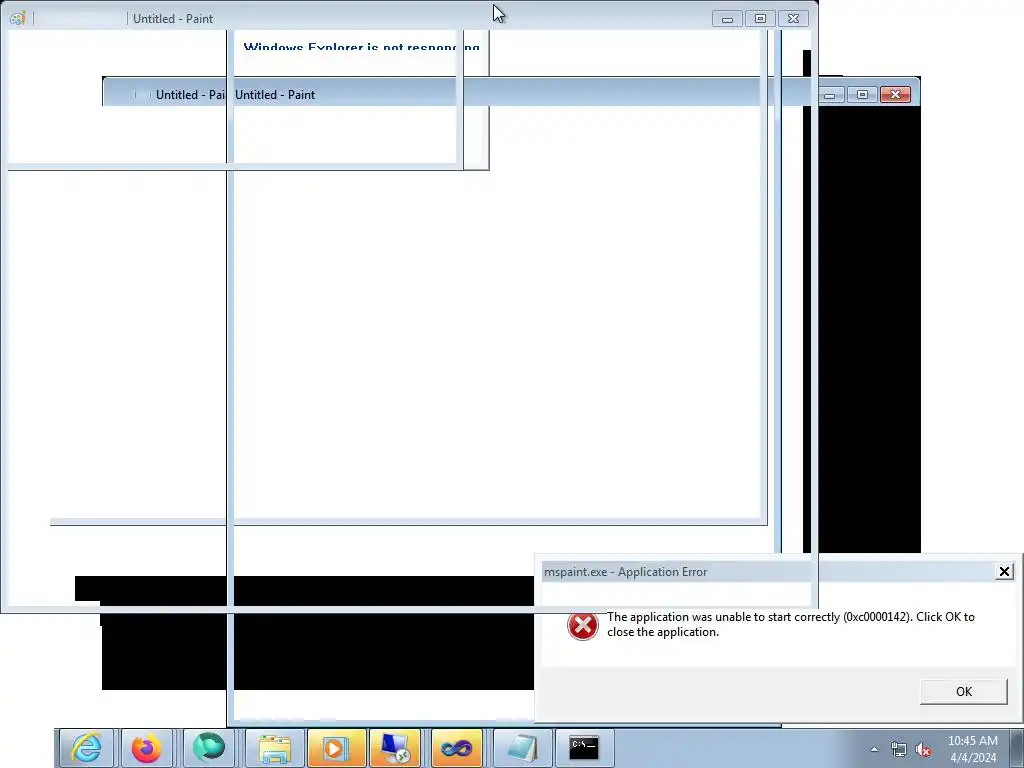1024x768 pixels.
Task: Open Internet Explorer from the taskbar
Action: point(87,748)
